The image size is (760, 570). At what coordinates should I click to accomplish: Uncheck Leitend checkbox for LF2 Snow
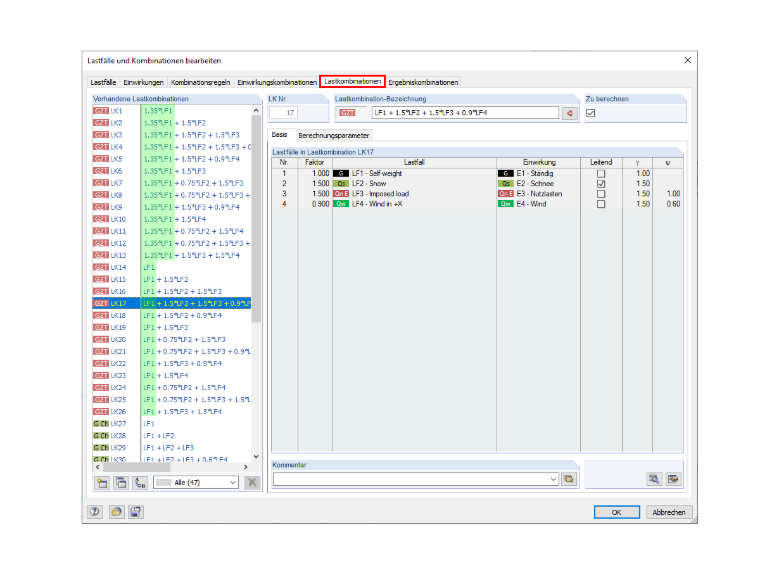point(601,184)
